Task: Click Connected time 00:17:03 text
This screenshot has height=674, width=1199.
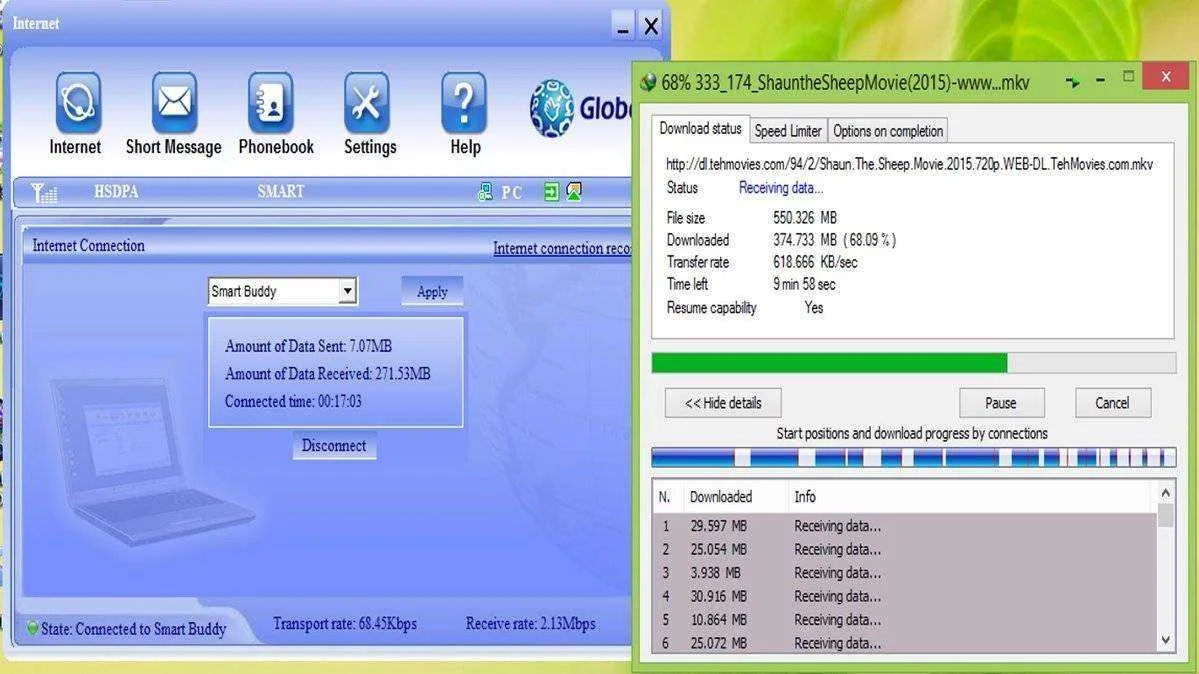Action: [x=293, y=401]
